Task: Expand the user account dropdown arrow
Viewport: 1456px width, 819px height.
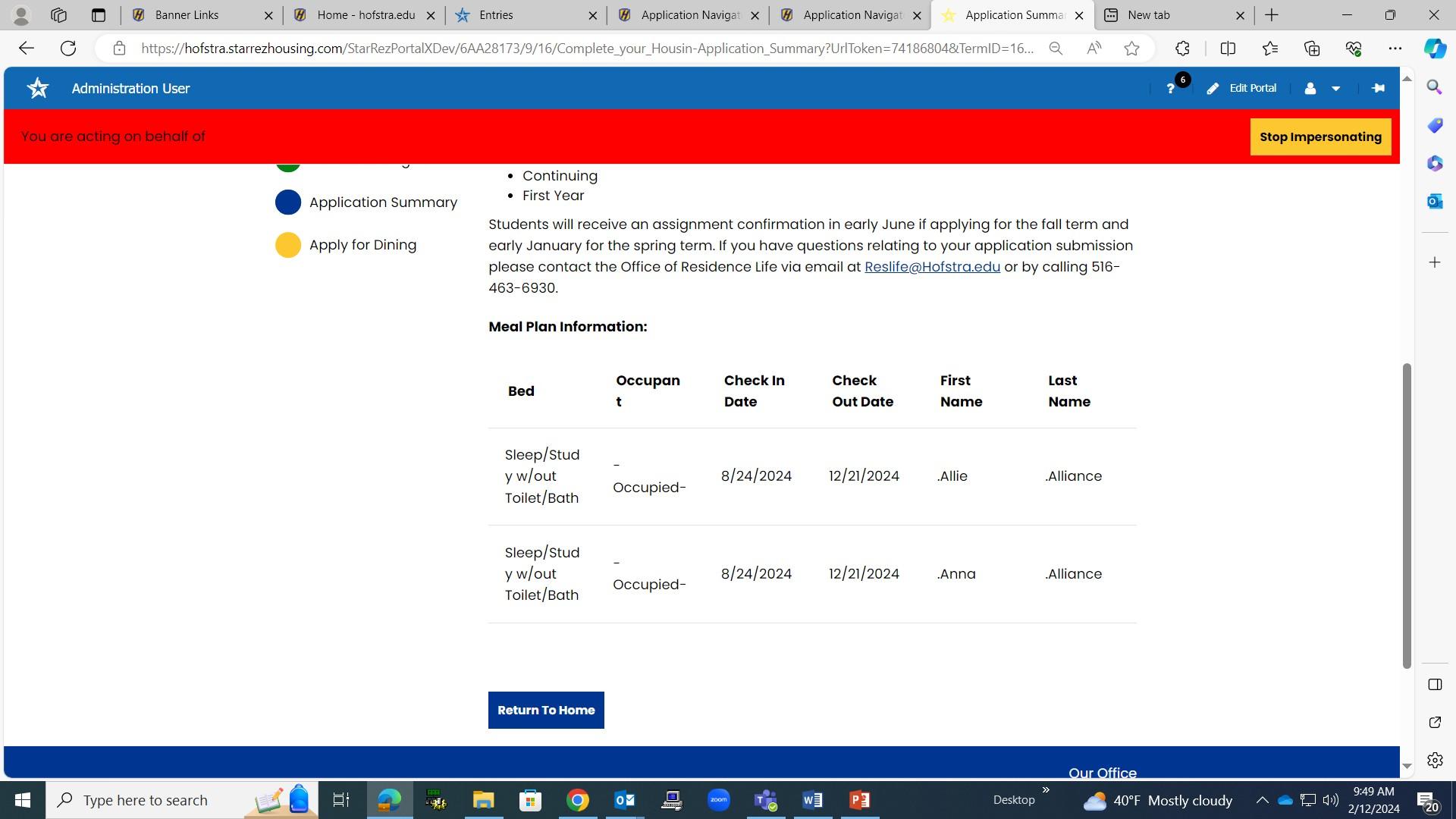Action: point(1335,89)
